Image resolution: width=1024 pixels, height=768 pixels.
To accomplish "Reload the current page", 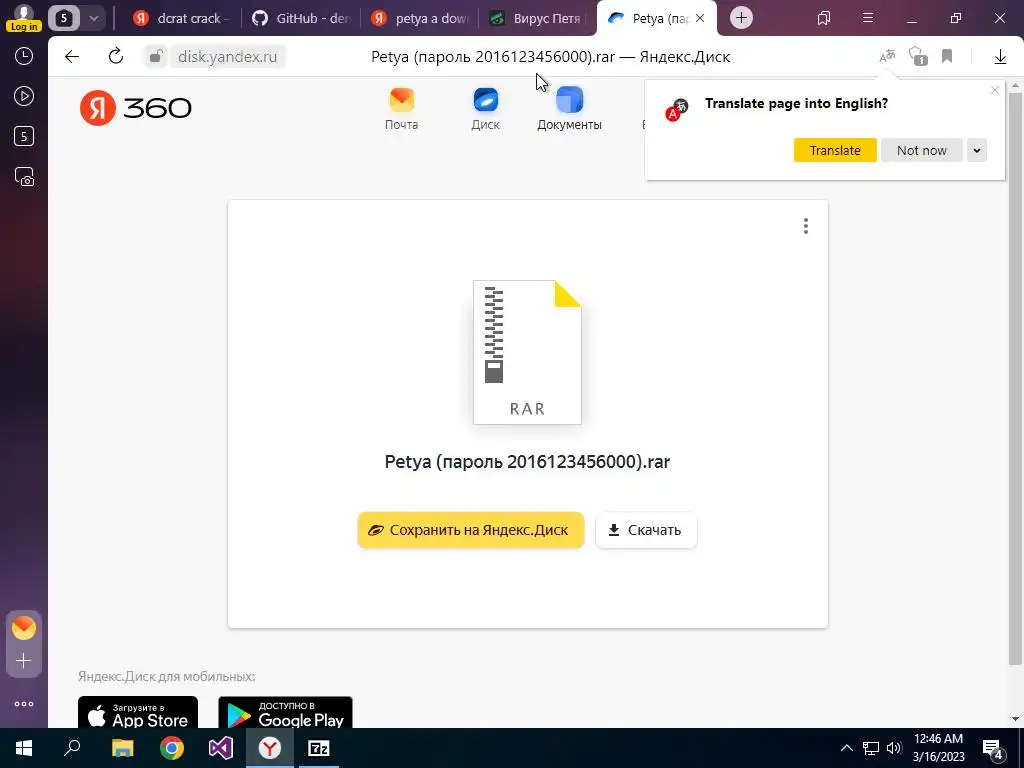I will (116, 57).
